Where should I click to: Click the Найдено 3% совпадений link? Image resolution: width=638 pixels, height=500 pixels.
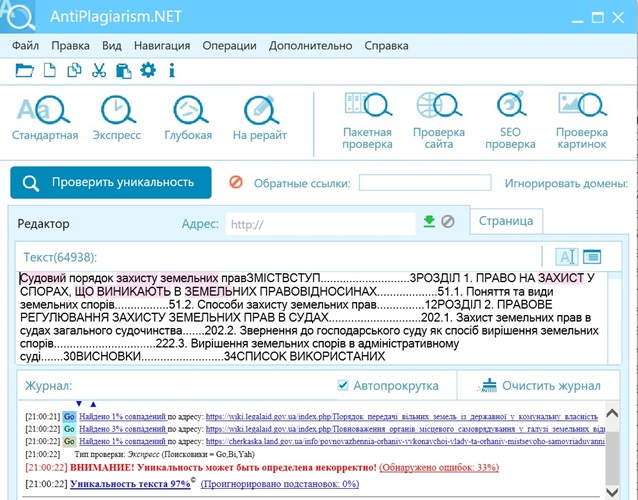tap(123, 429)
